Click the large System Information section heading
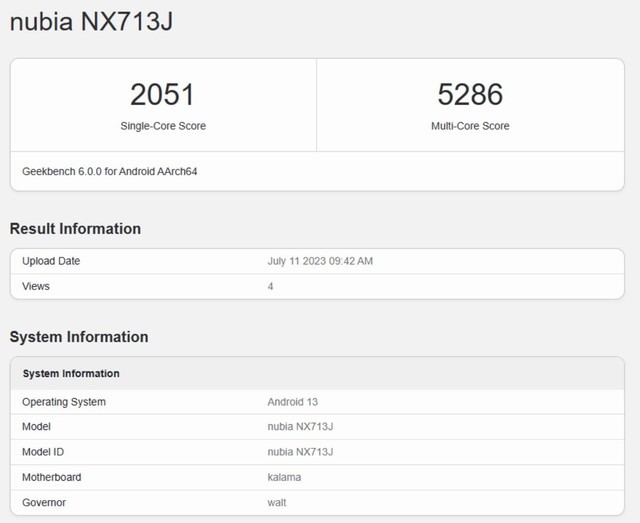This screenshot has height=523, width=640. (x=79, y=337)
